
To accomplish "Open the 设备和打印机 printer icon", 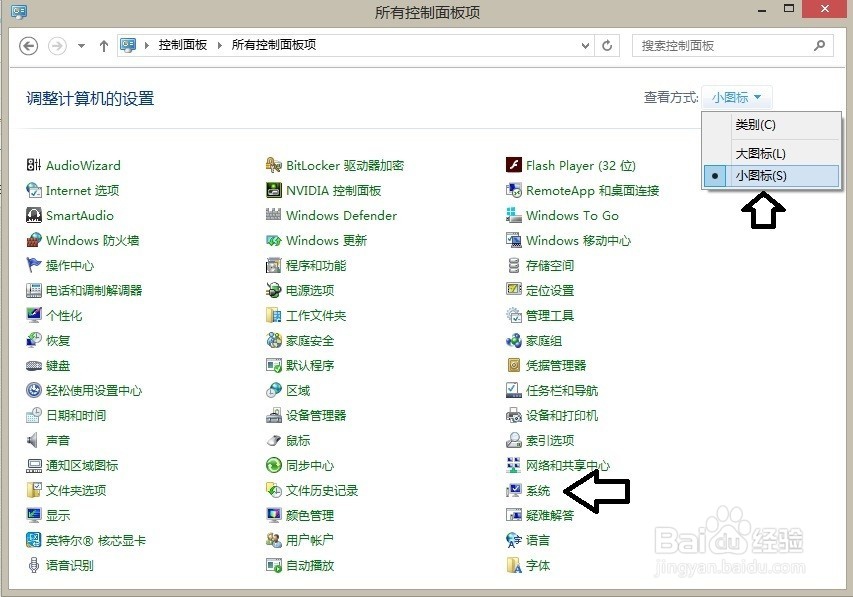I will click(514, 415).
